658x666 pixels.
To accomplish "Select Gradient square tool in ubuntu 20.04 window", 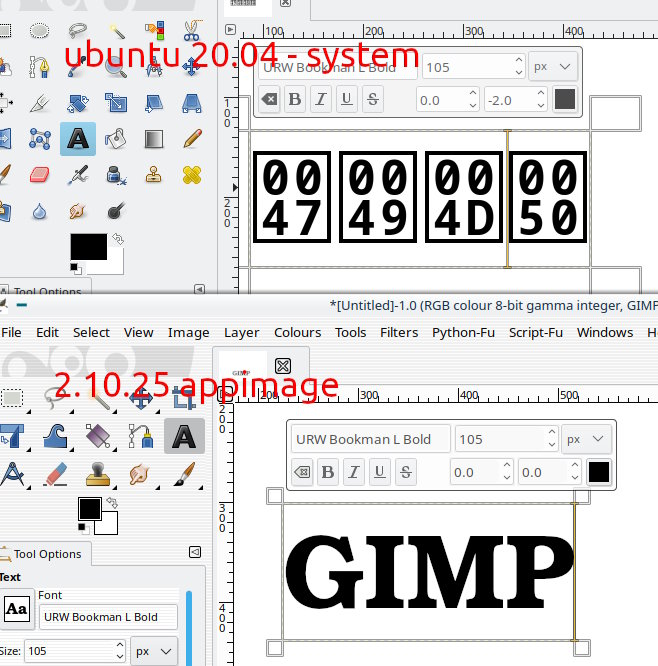I will (154, 139).
